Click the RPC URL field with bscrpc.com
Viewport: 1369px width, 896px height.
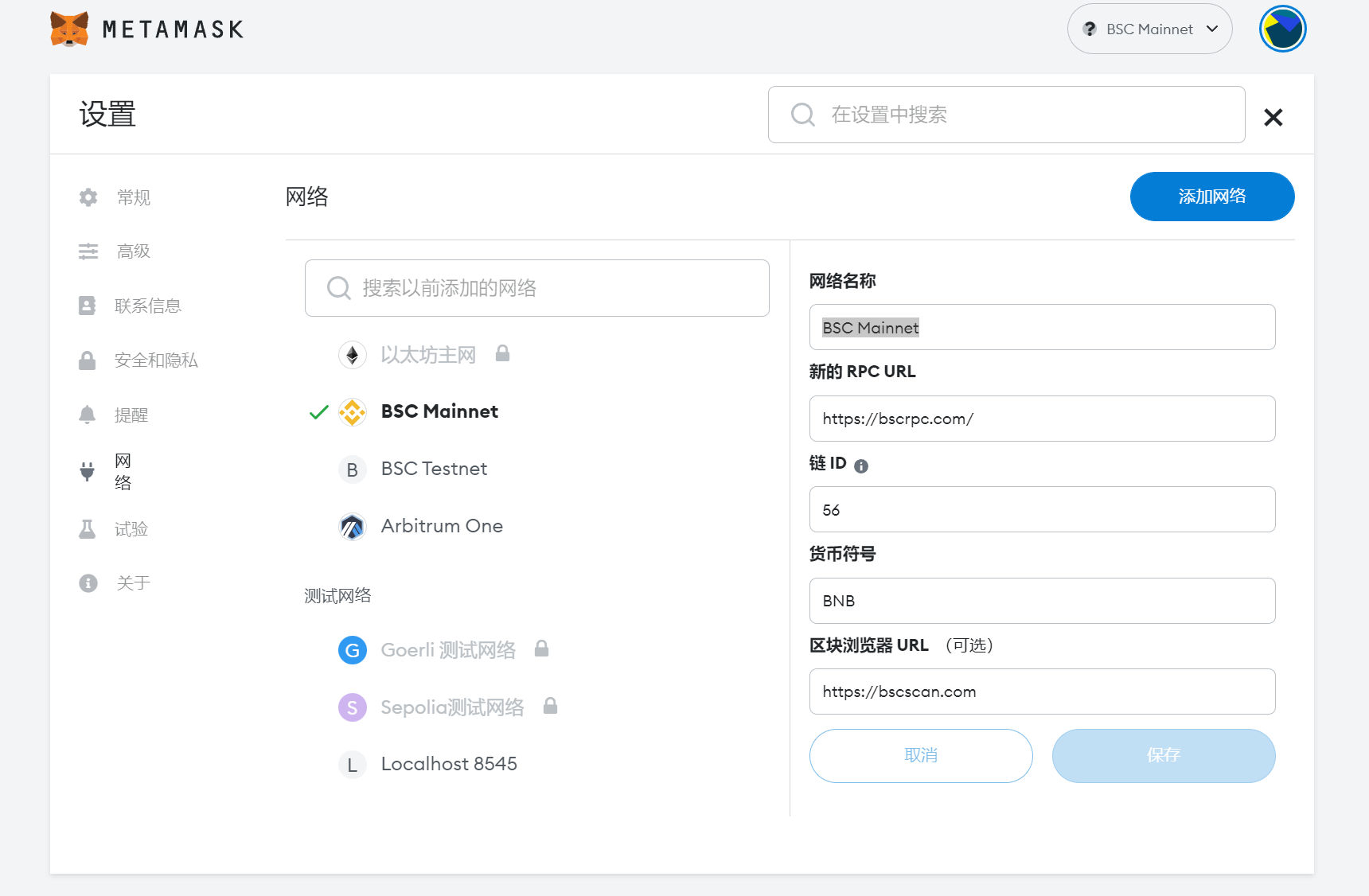(1042, 419)
